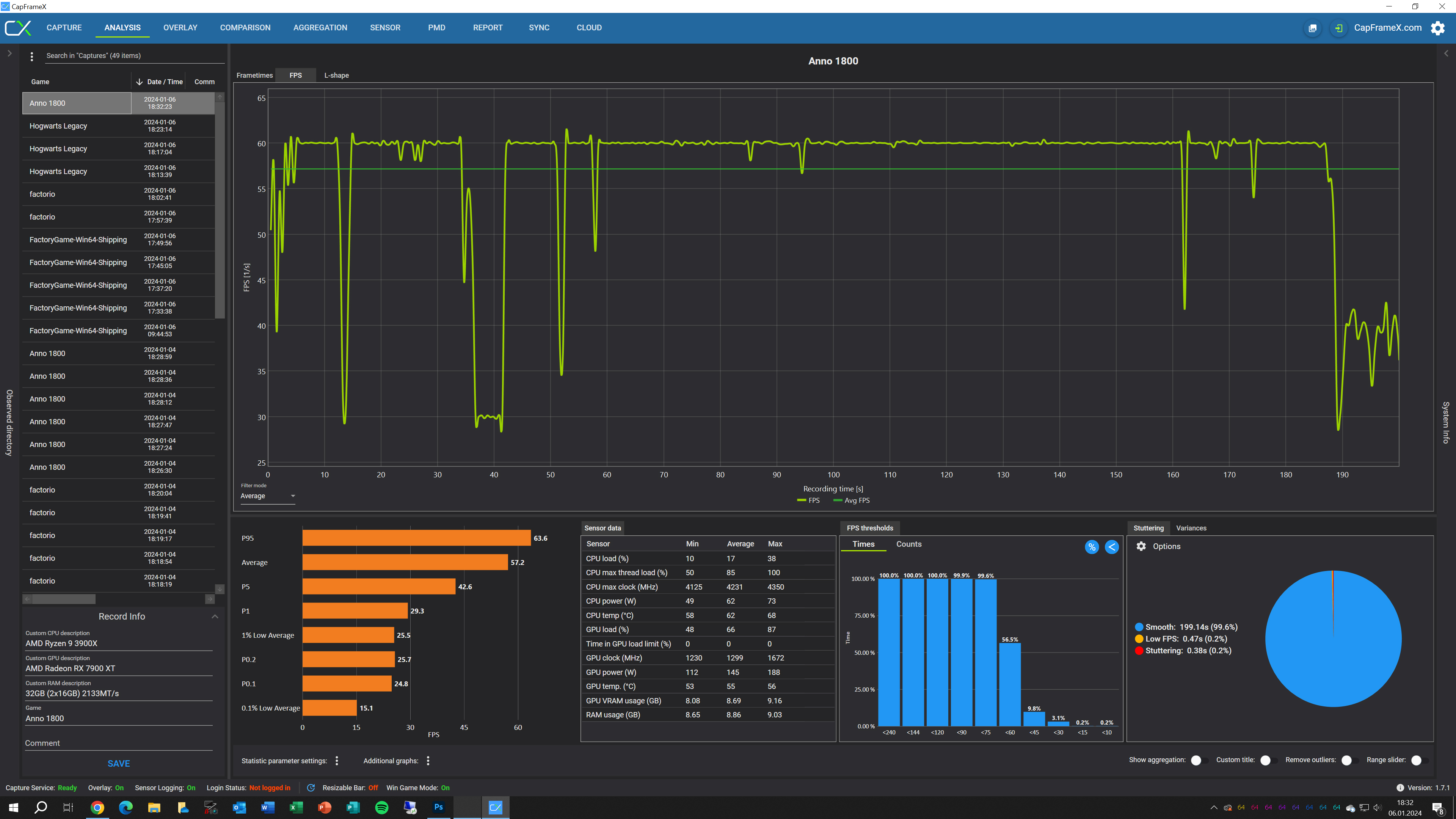Select the L-shape graph tab
The image size is (1456, 819).
point(336,75)
